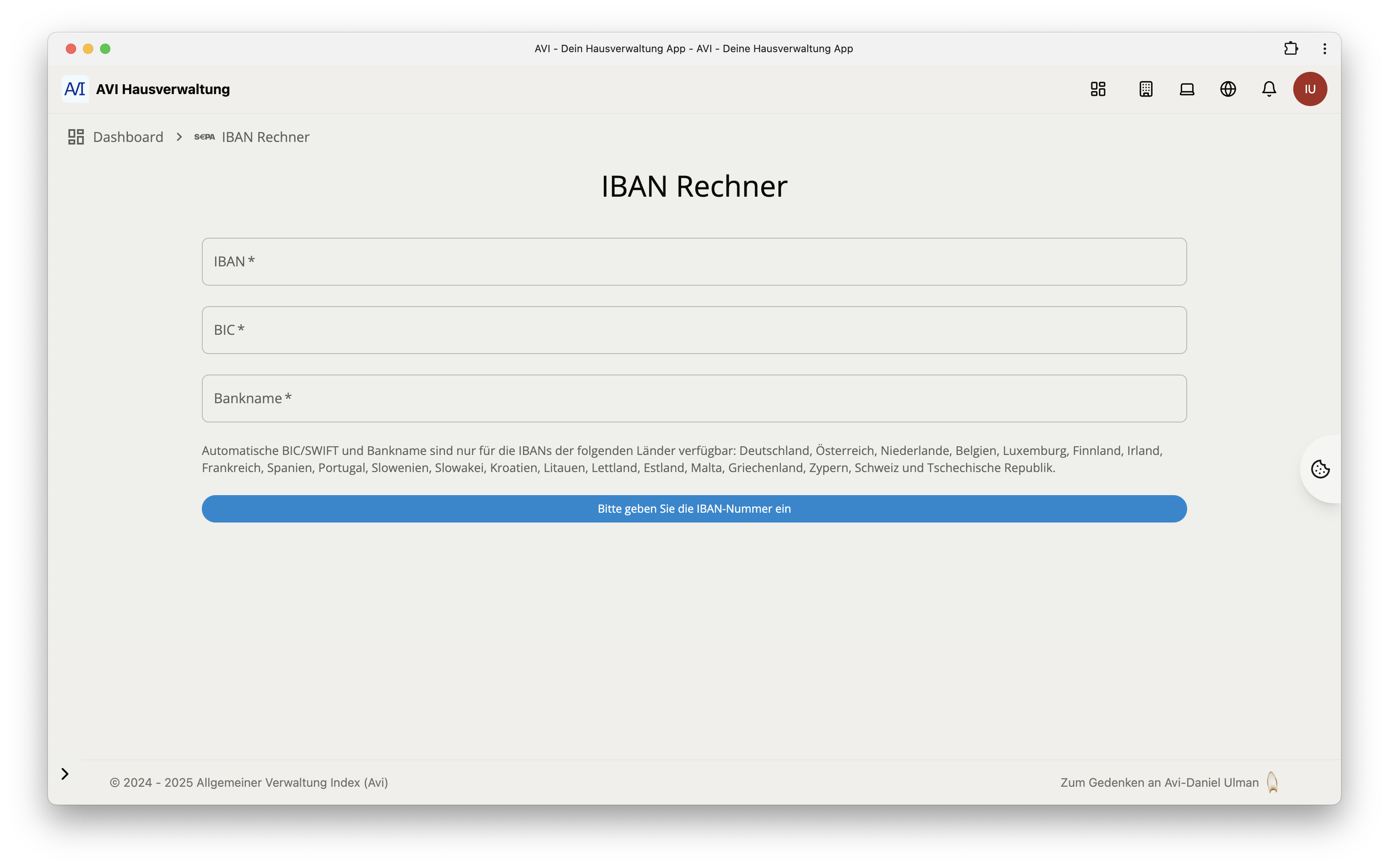1389x868 pixels.
Task: Focus the IBAN input field
Action: pyautogui.click(x=694, y=262)
